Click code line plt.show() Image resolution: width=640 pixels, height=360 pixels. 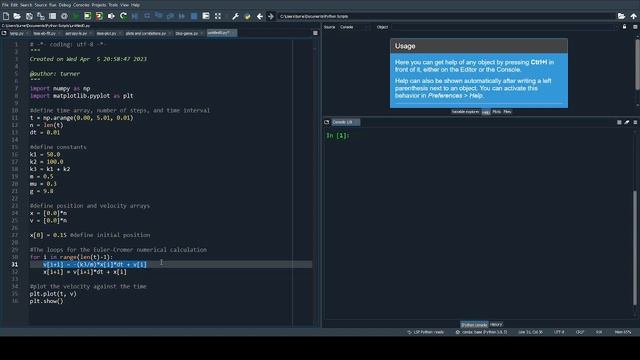[46, 301]
